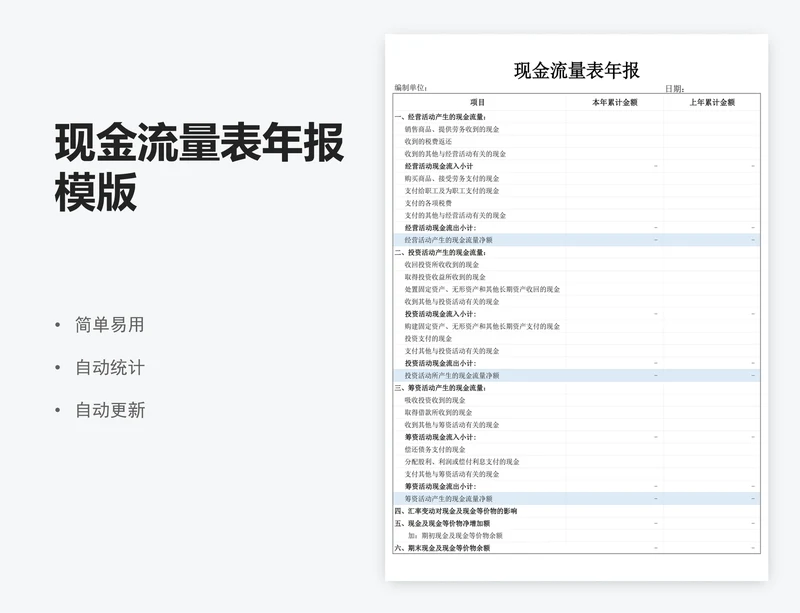
Task: Click row '加:期初现金及现金等价物余额'
Action: [x=577, y=535]
